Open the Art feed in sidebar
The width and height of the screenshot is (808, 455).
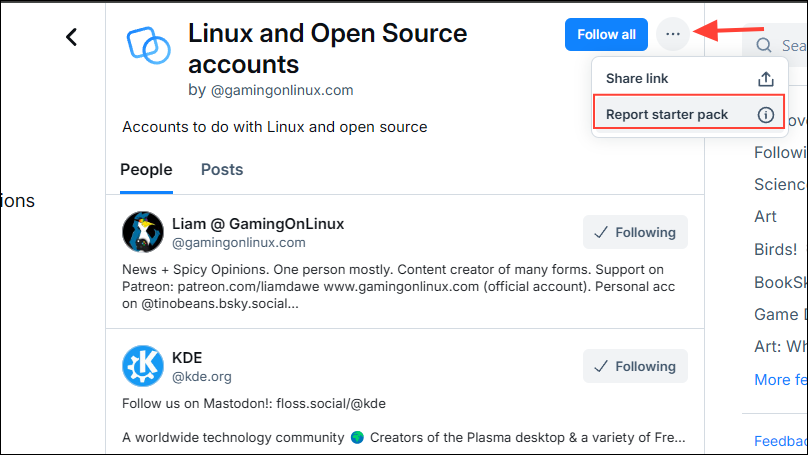click(x=765, y=216)
